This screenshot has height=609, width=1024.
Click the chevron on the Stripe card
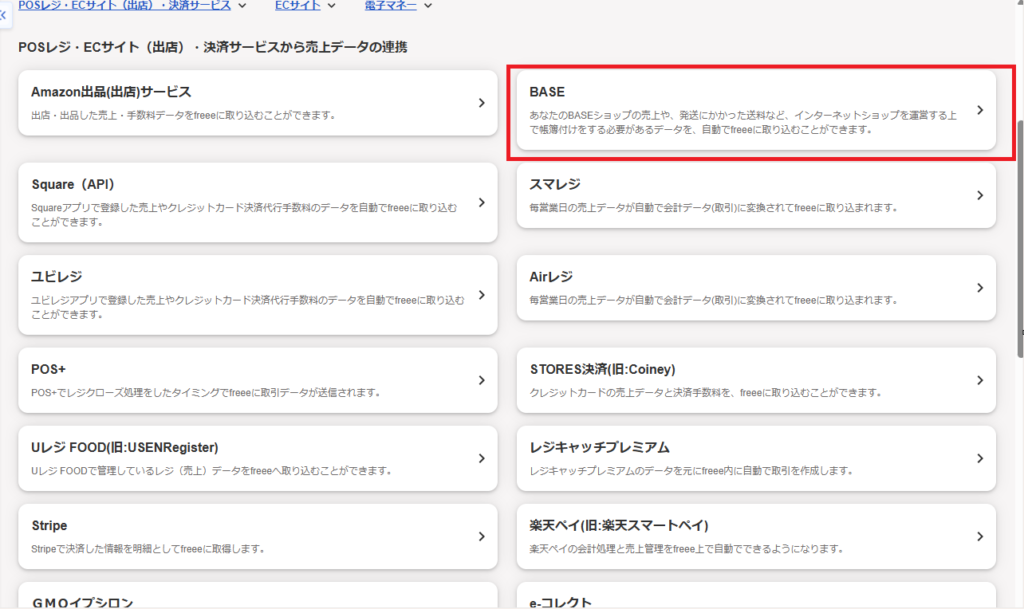point(481,537)
